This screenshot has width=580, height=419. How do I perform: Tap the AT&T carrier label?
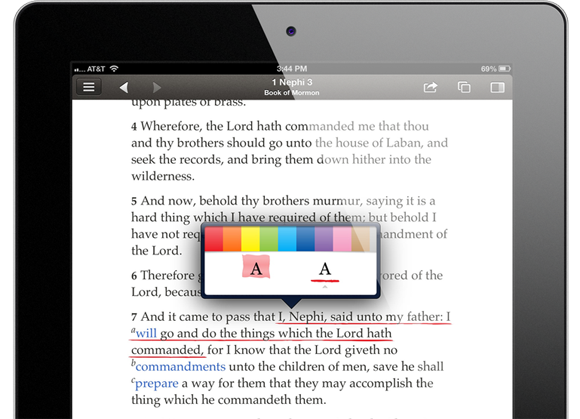tap(96, 69)
